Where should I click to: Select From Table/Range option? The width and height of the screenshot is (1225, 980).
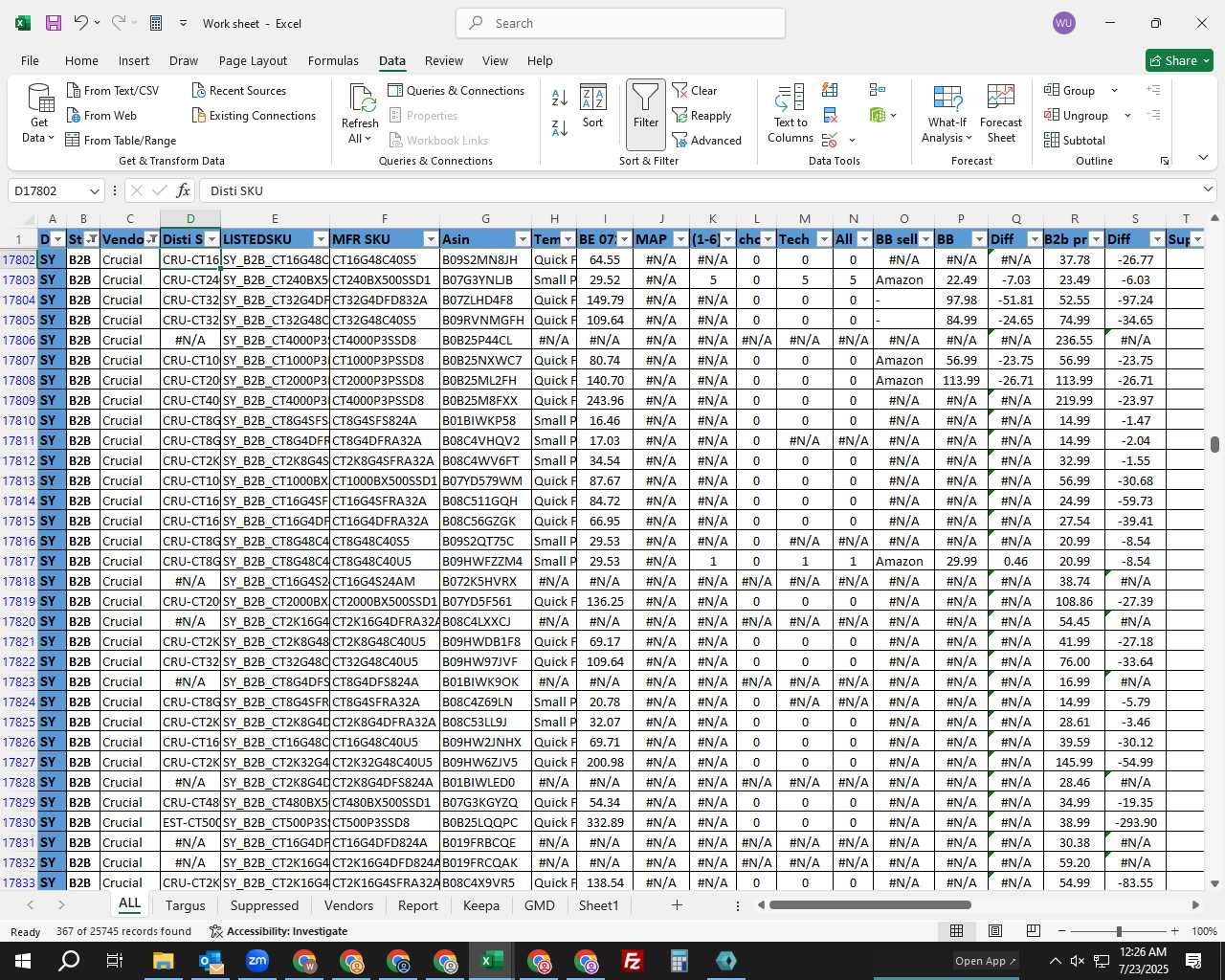coord(122,140)
